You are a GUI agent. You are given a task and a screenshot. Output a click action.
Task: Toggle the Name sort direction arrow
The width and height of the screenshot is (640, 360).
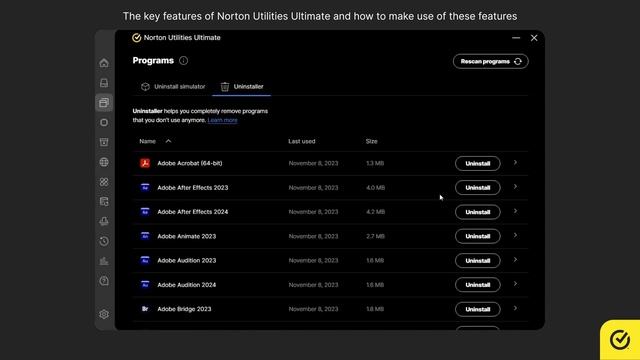[x=168, y=141]
